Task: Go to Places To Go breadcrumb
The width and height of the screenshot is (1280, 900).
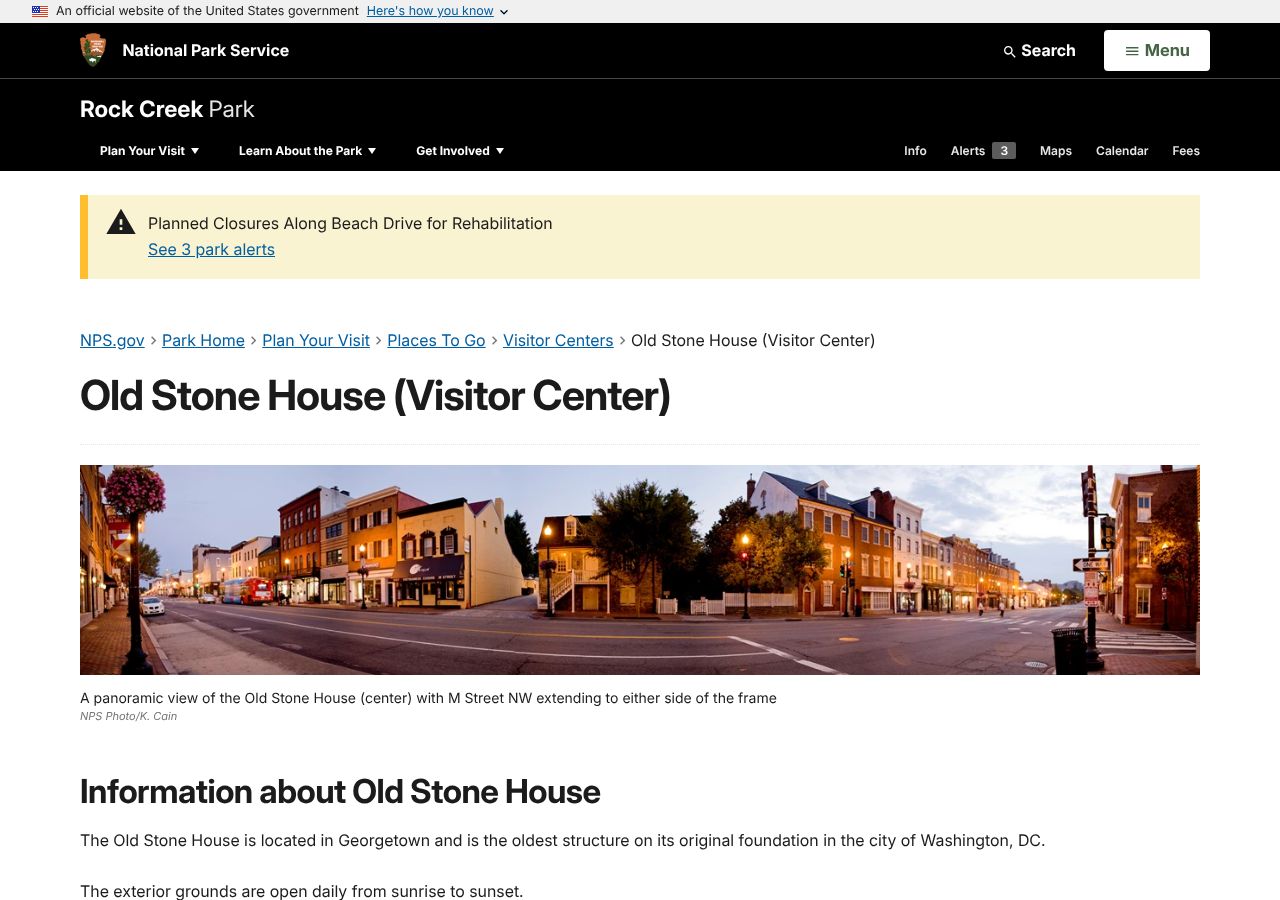Action: click(436, 340)
